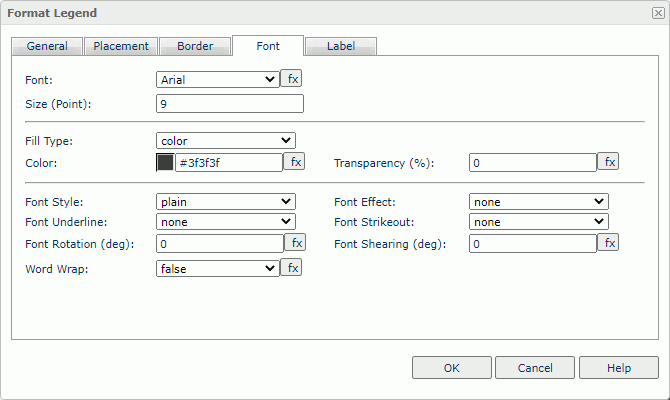Screen dimensions: 670x400
Task: Open the Fill Type dropdown
Action: pyautogui.click(x=225, y=141)
